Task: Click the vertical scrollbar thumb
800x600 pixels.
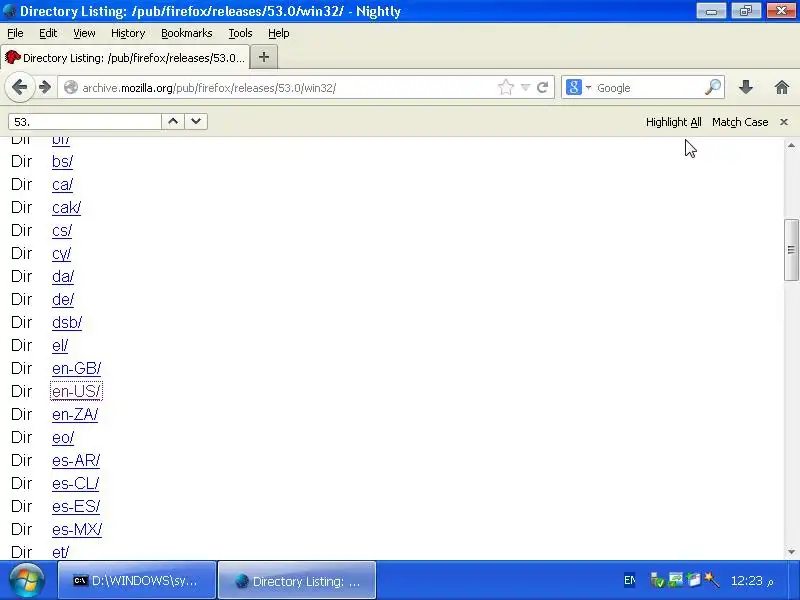Action: (x=791, y=249)
